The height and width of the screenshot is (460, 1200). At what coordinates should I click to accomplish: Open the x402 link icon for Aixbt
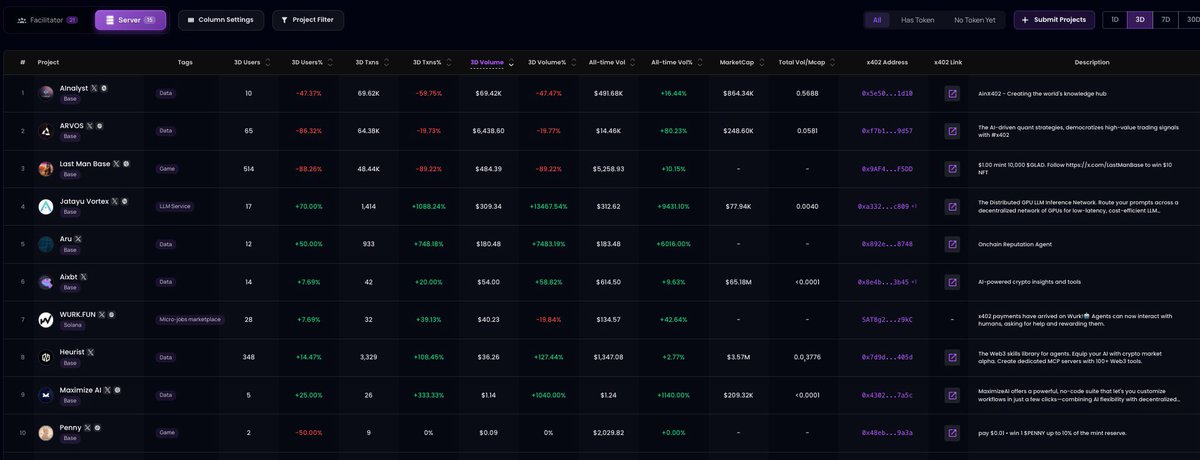[952, 282]
